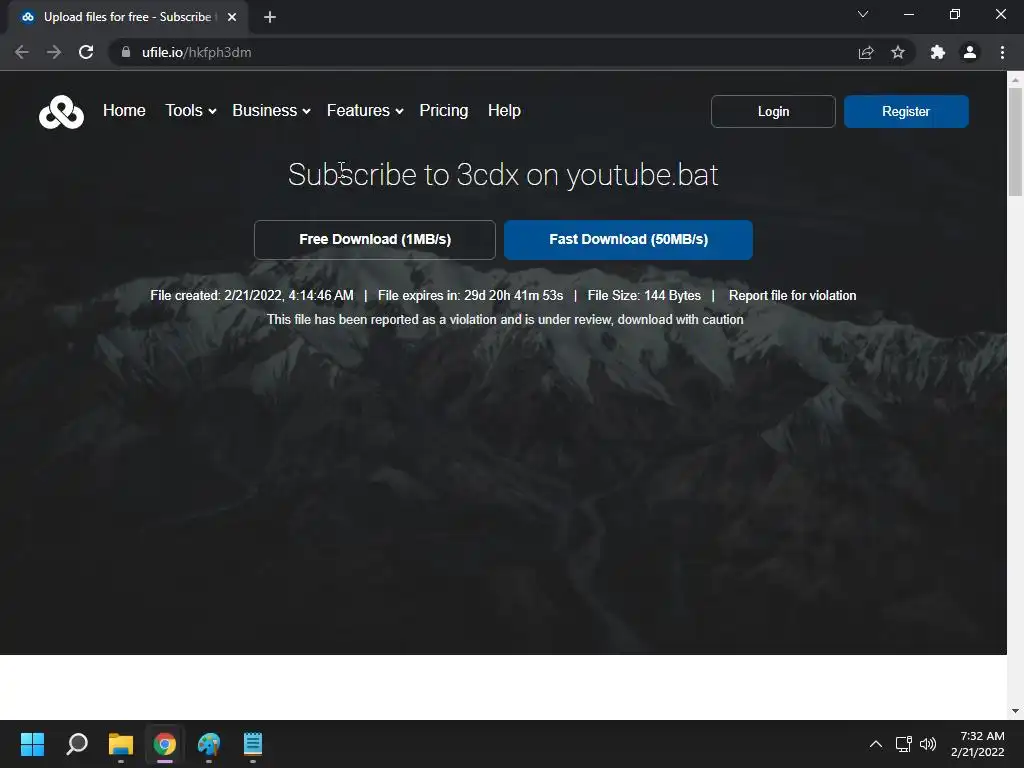Screen dimensions: 1024x768
Task: Click Report file for violation link
Action: (792, 295)
